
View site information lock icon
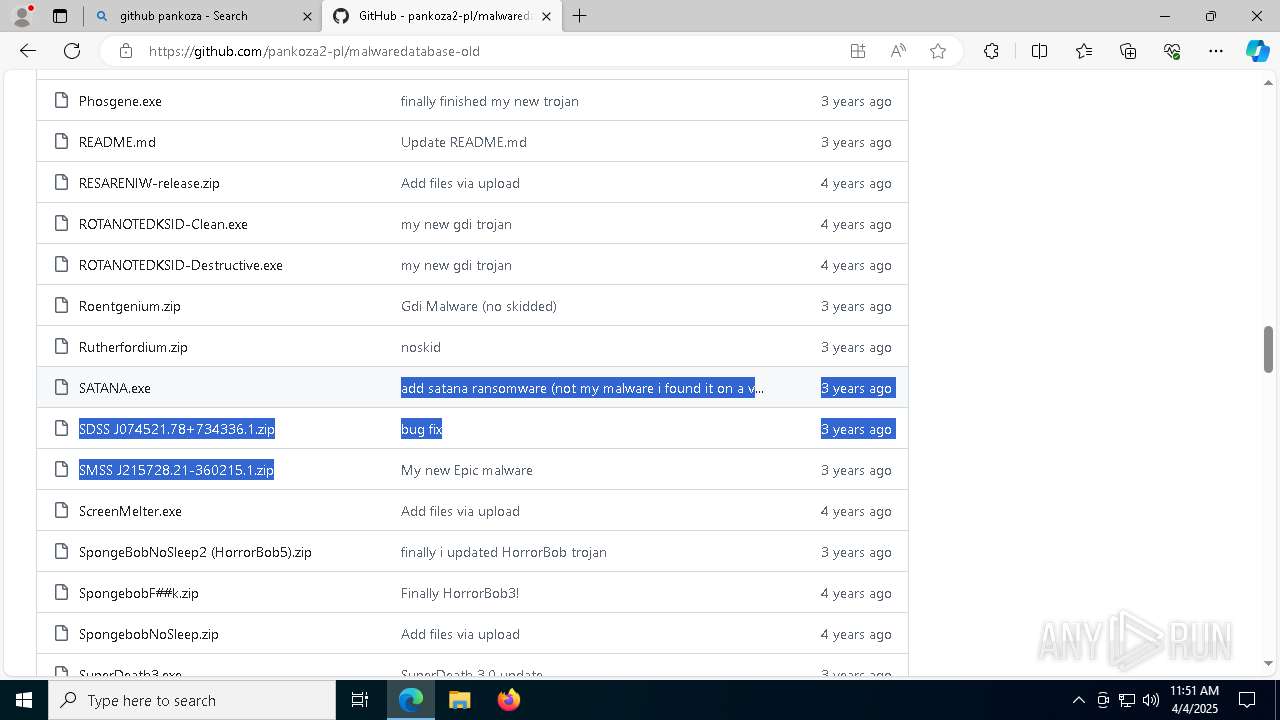(126, 51)
